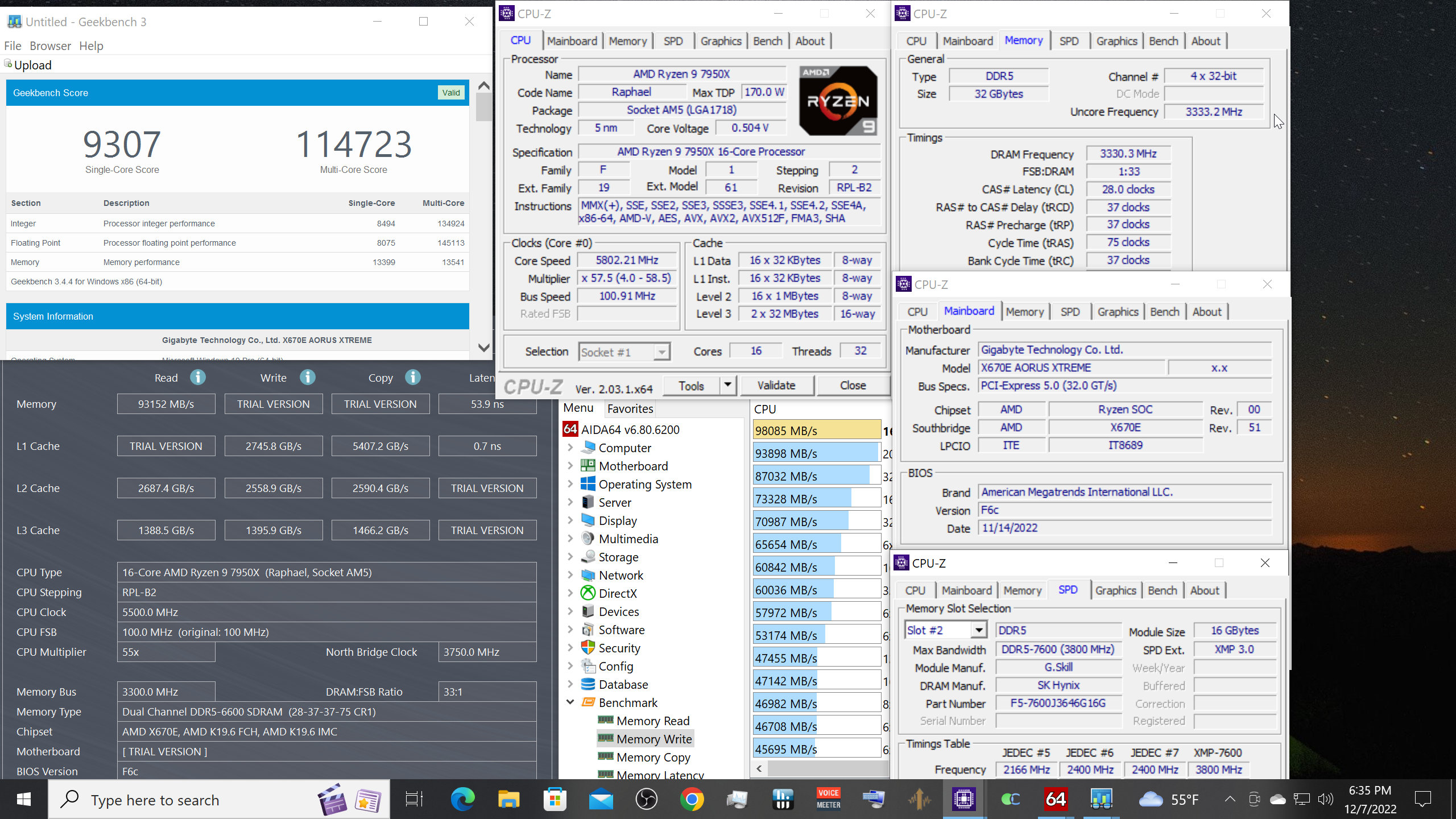
Task: Open the File menu in Geekbench
Action: click(13, 45)
